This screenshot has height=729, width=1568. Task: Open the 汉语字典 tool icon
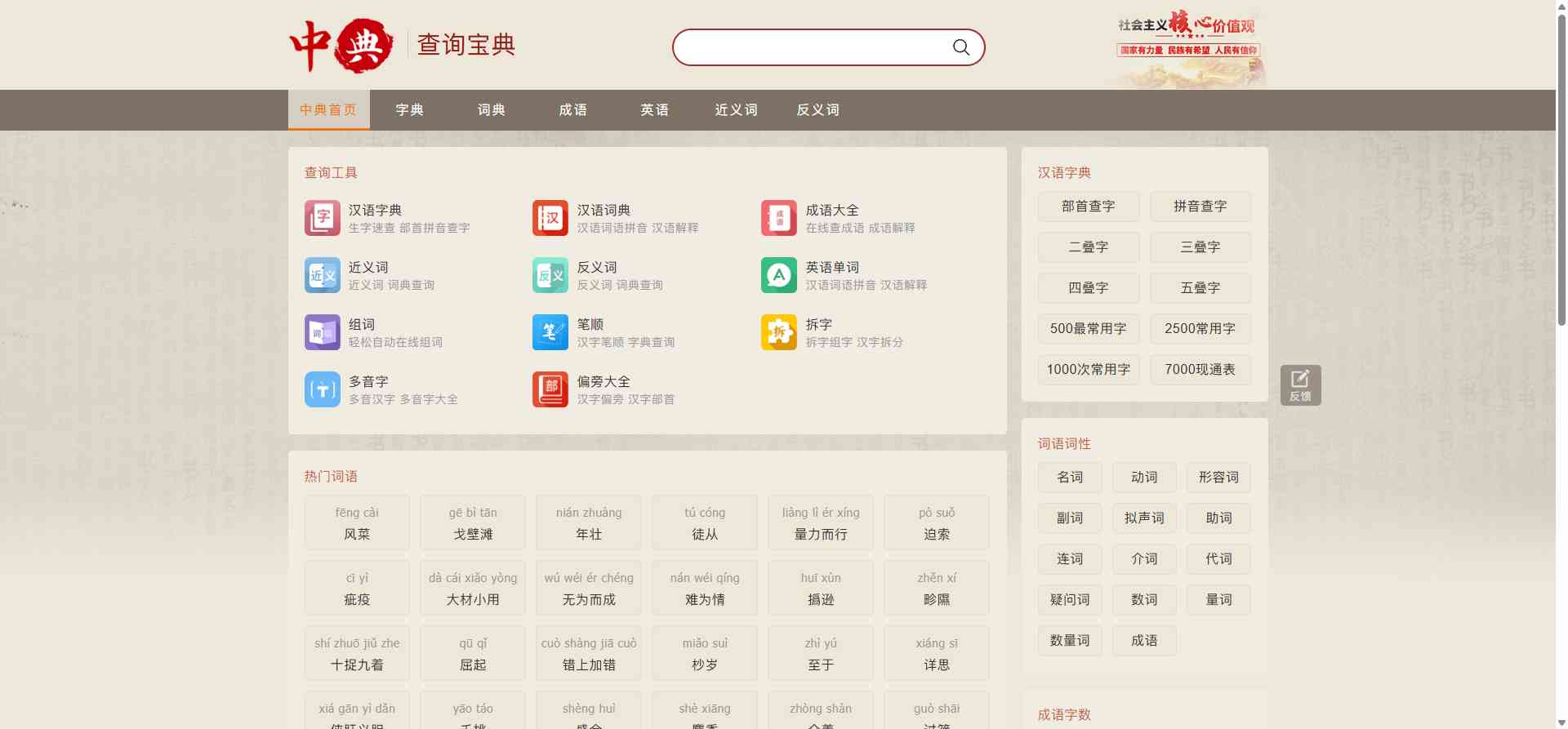[322, 218]
